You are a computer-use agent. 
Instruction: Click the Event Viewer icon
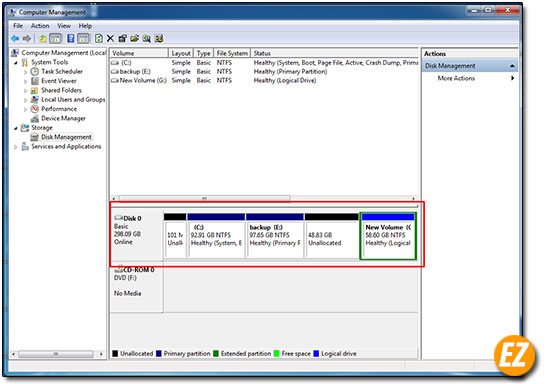[x=34, y=81]
